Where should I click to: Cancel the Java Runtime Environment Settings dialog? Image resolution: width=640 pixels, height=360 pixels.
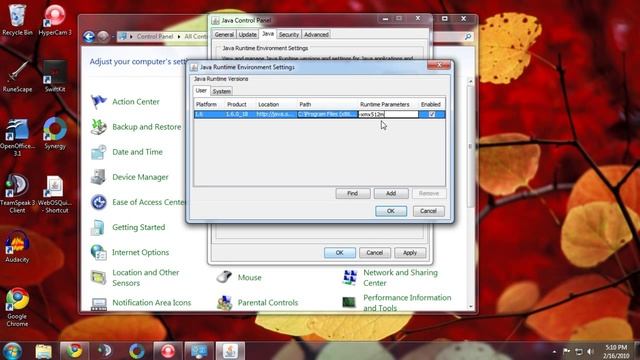pos(428,211)
